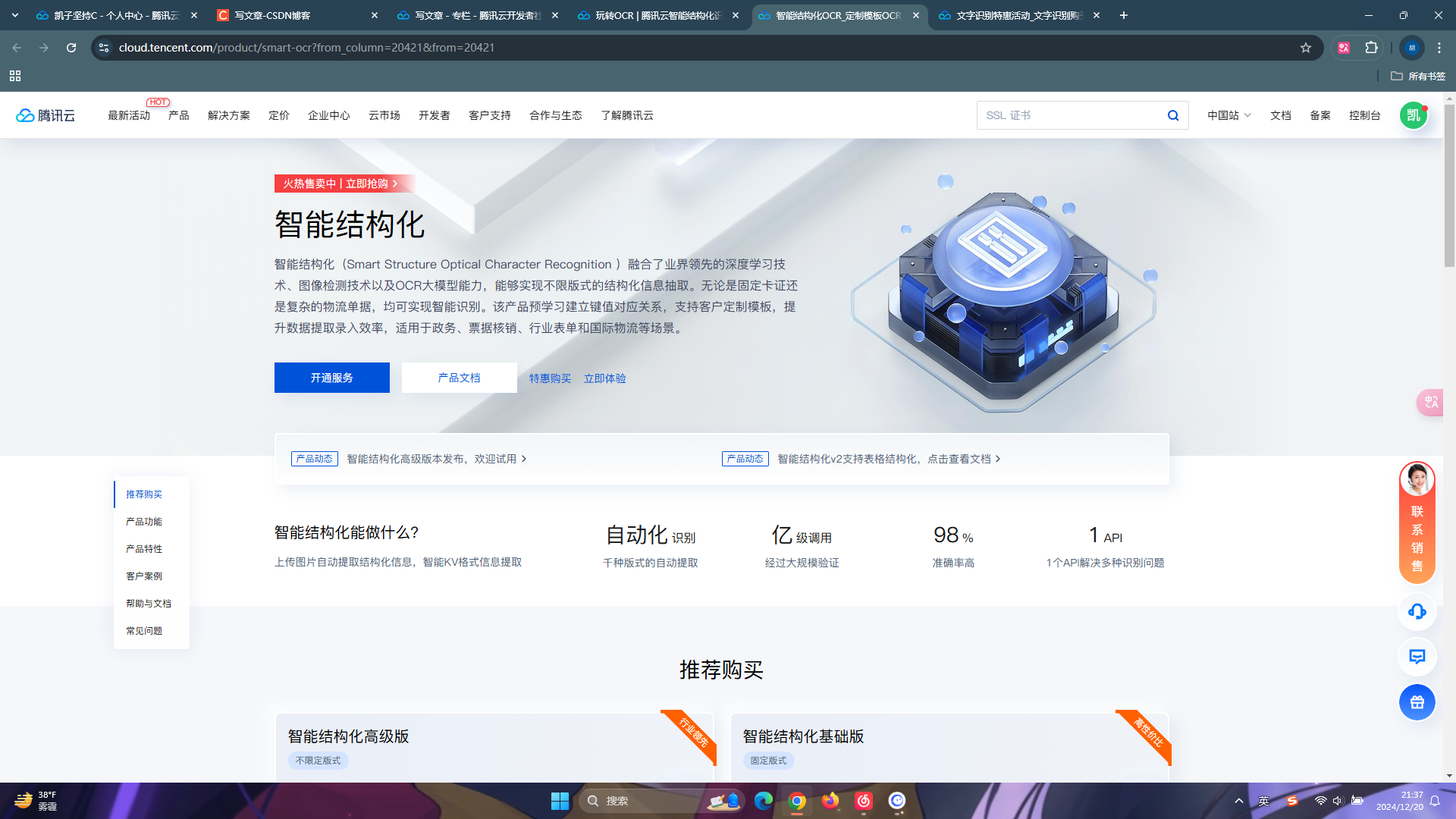
Task: Click the browser address bar
Action: (705, 48)
